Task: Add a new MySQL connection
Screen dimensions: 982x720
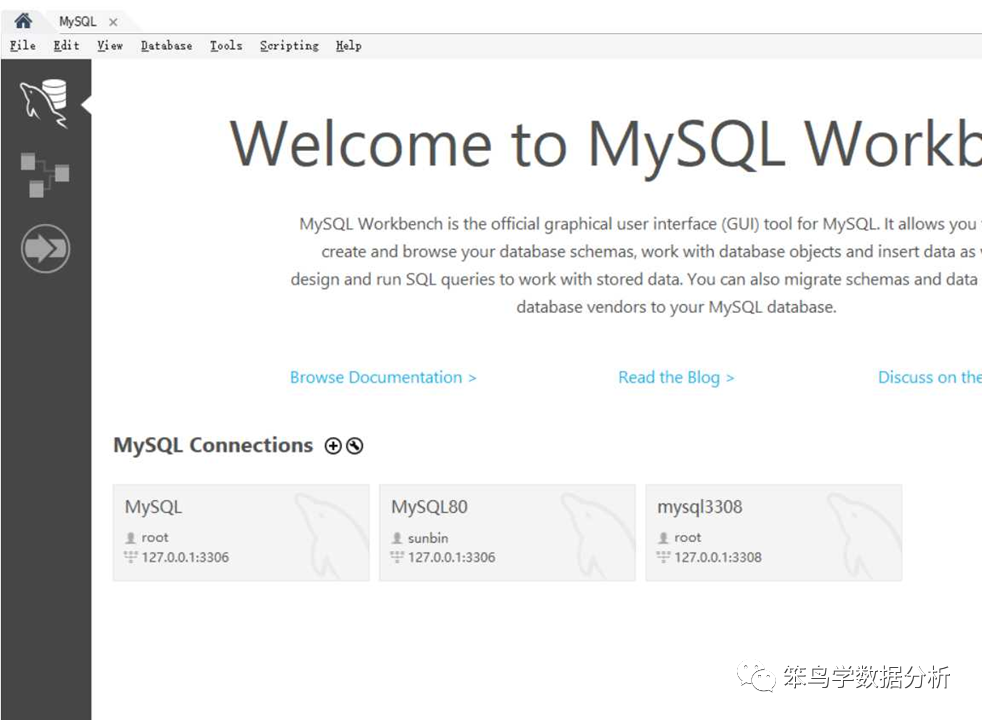Action: click(x=333, y=446)
